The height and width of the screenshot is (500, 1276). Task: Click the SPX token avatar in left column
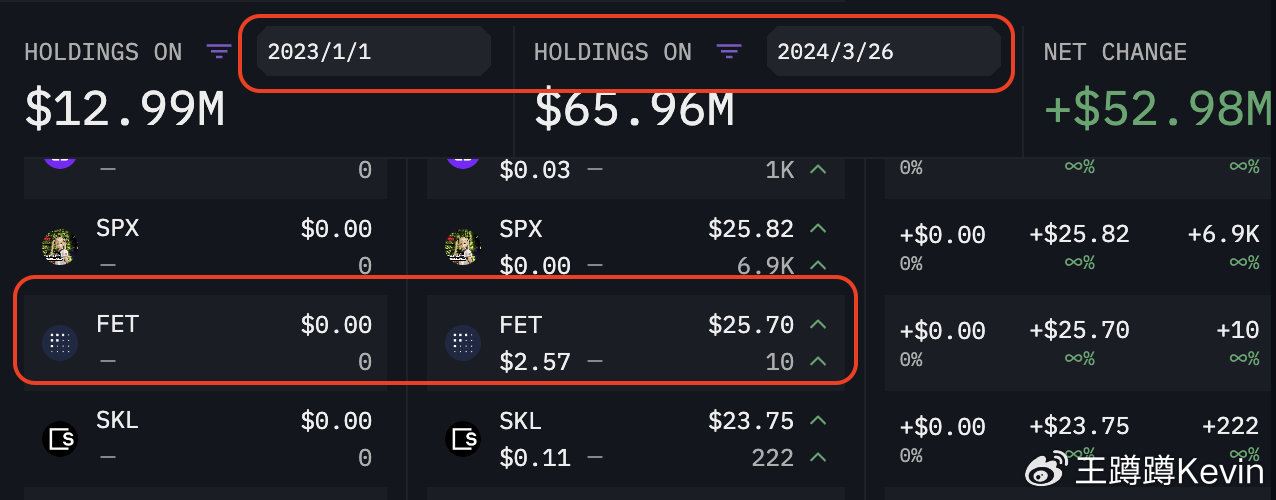60,246
